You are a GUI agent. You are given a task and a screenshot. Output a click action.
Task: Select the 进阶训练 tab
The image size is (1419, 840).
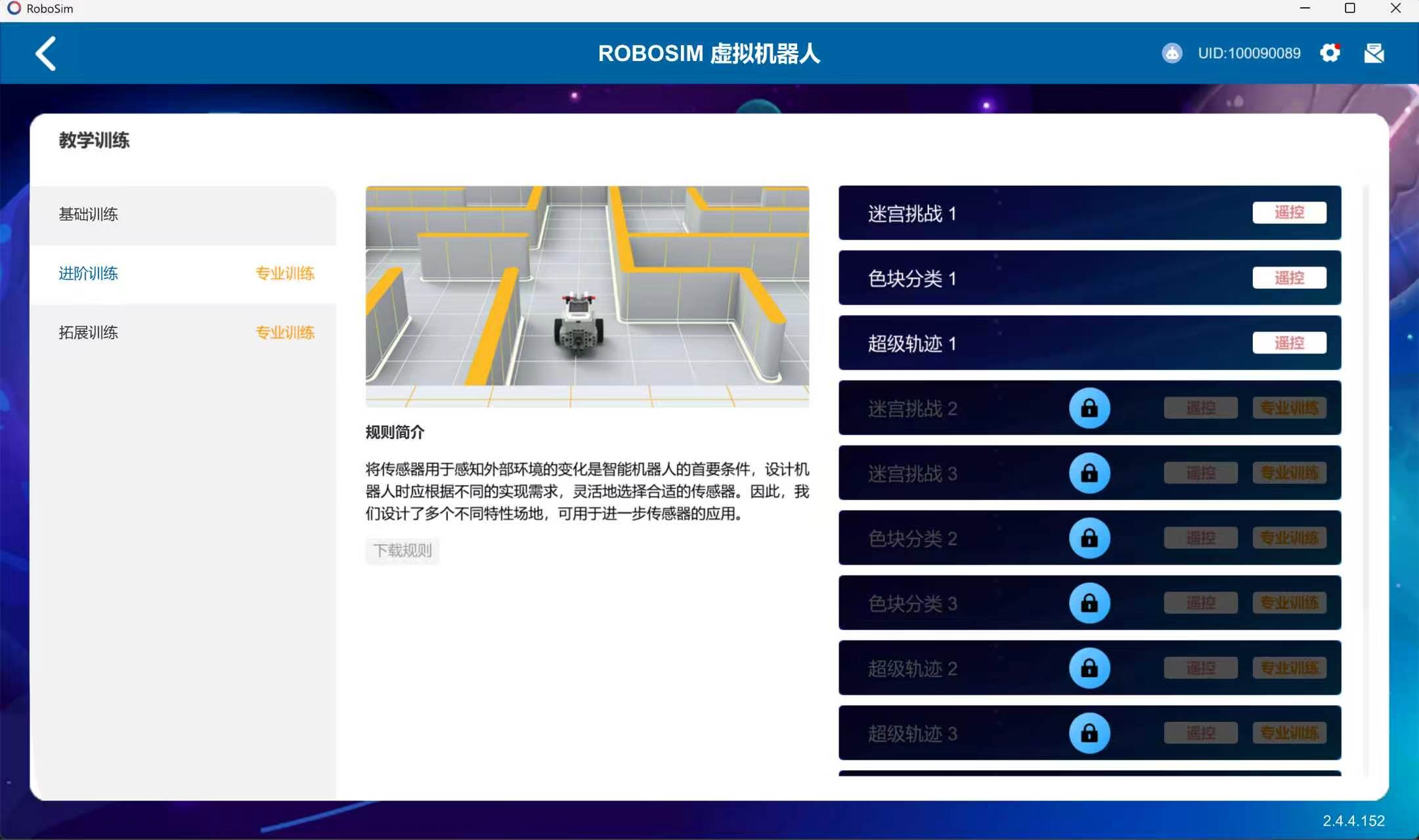(x=183, y=274)
